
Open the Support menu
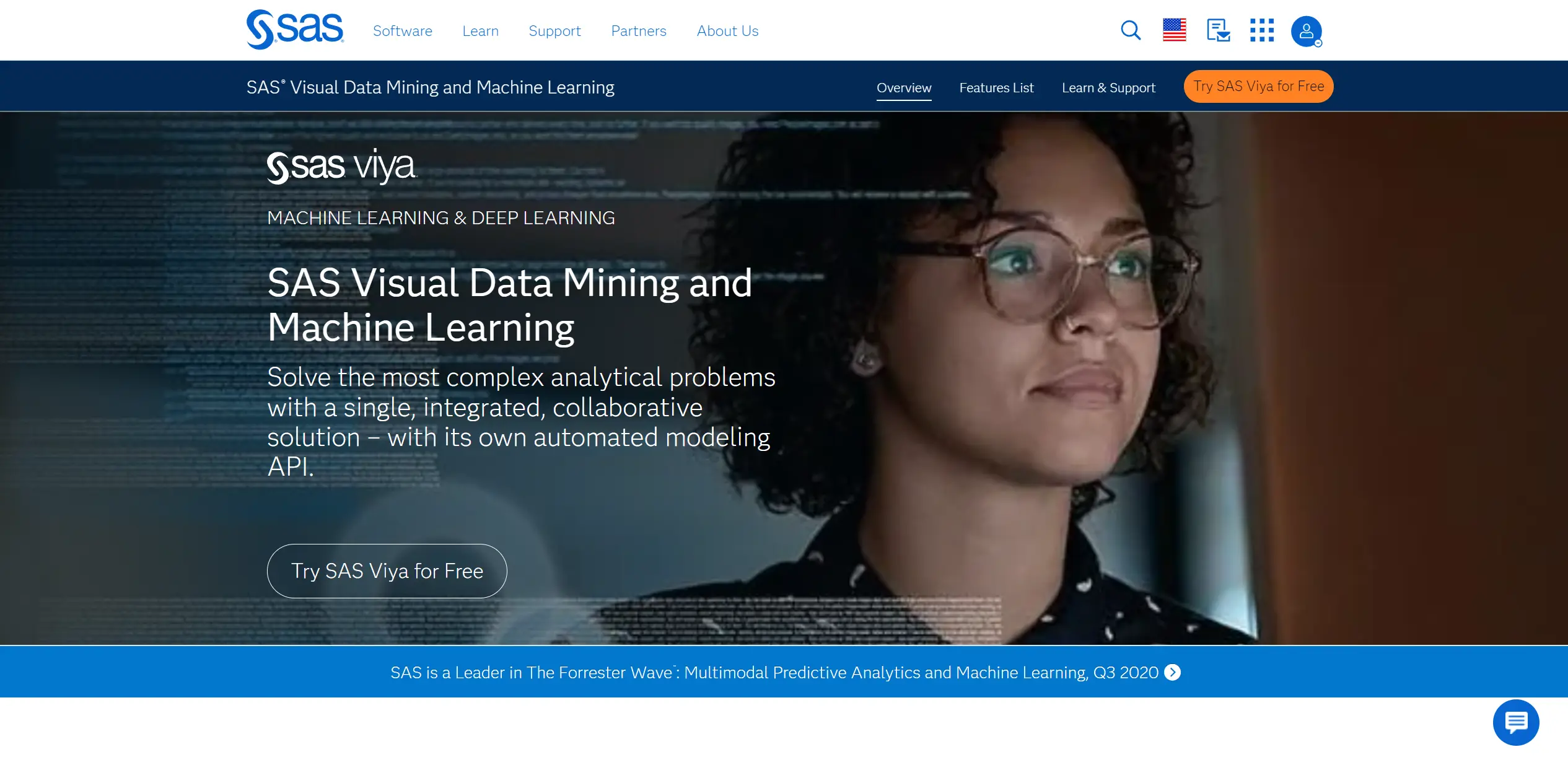[554, 31]
